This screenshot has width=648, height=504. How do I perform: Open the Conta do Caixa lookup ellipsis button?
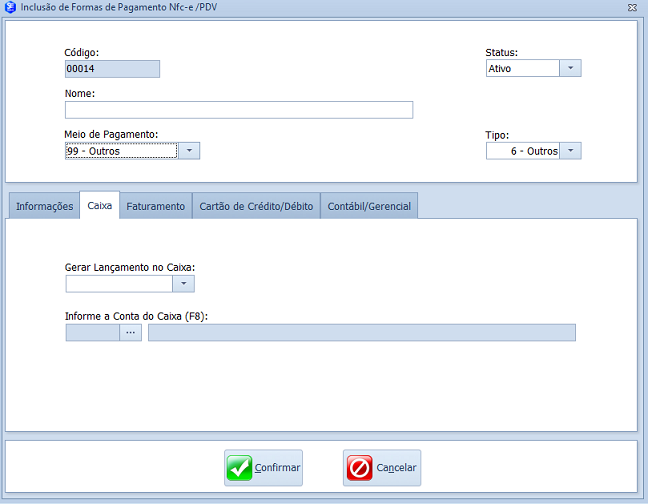pos(131,332)
